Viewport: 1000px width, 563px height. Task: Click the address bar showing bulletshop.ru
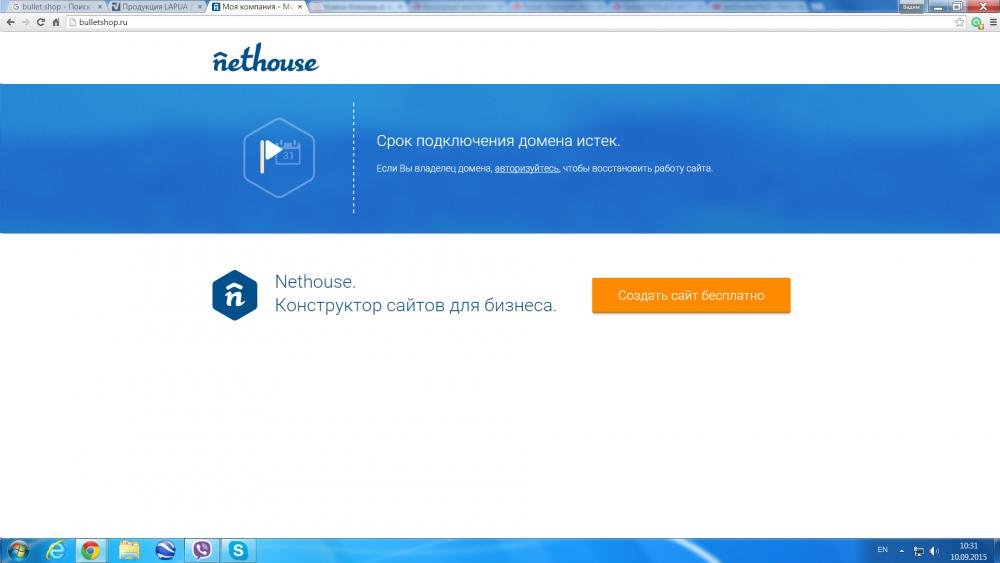pyautogui.click(x=500, y=22)
